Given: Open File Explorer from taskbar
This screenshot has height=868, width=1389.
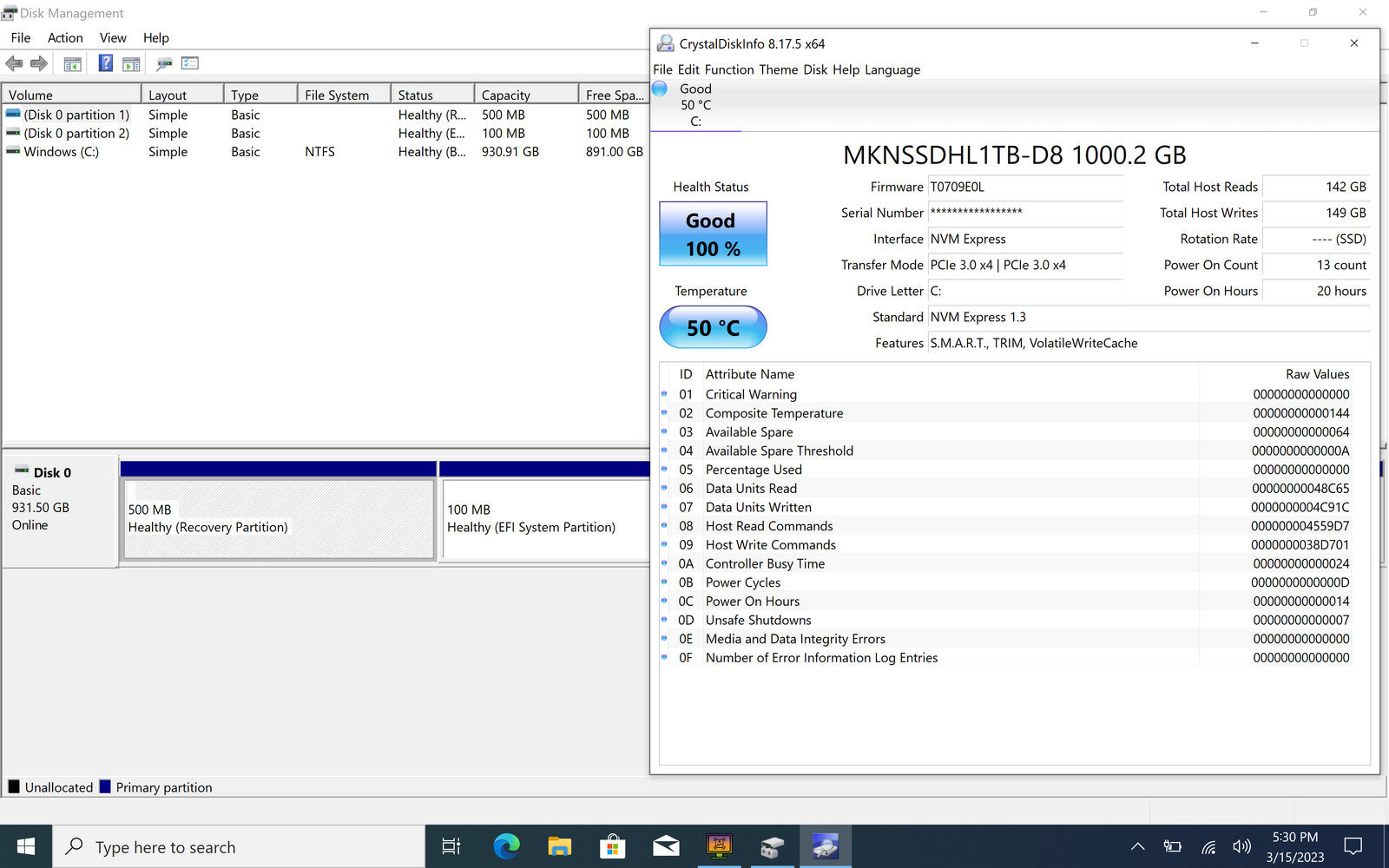Looking at the screenshot, I should pos(560,846).
